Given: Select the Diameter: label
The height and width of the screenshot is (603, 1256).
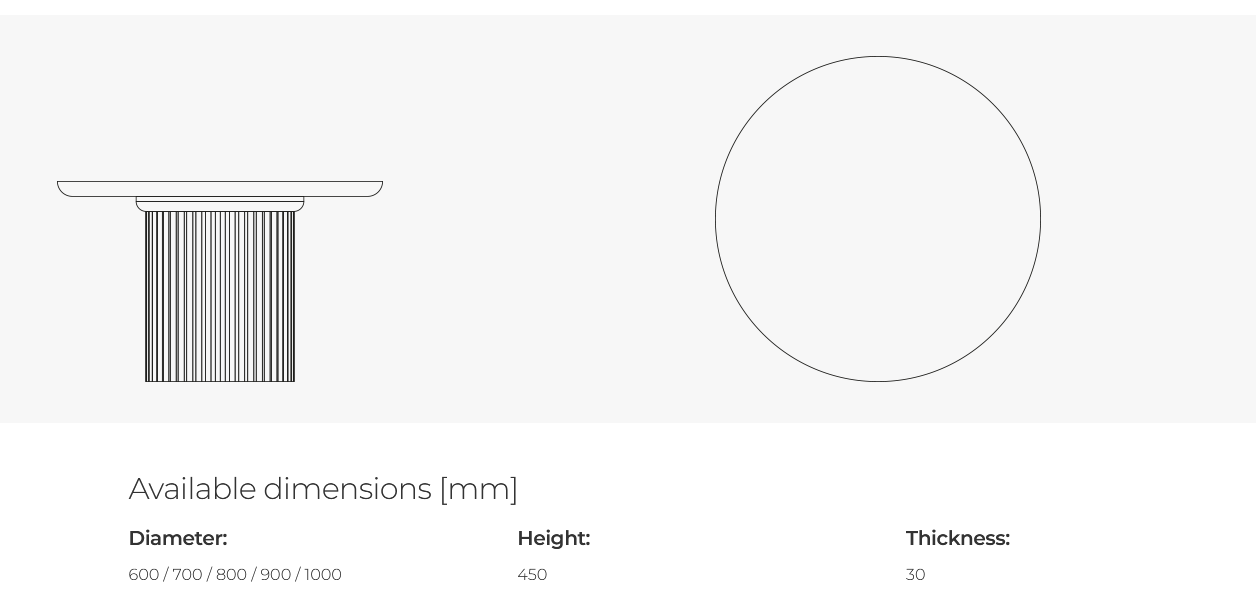Looking at the screenshot, I should tap(178, 539).
